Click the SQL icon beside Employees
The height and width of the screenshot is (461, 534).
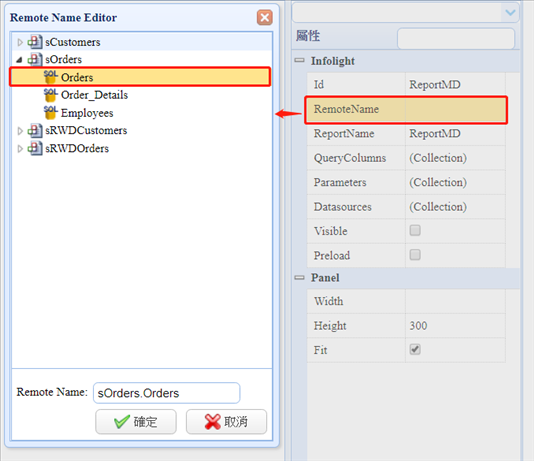[x=50, y=113]
